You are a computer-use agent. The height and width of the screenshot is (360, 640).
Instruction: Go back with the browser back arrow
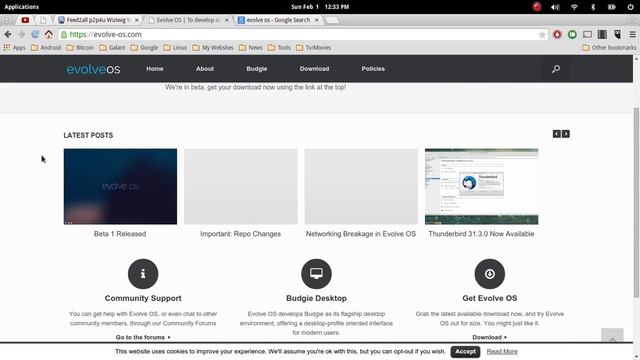pyautogui.click(x=8, y=34)
